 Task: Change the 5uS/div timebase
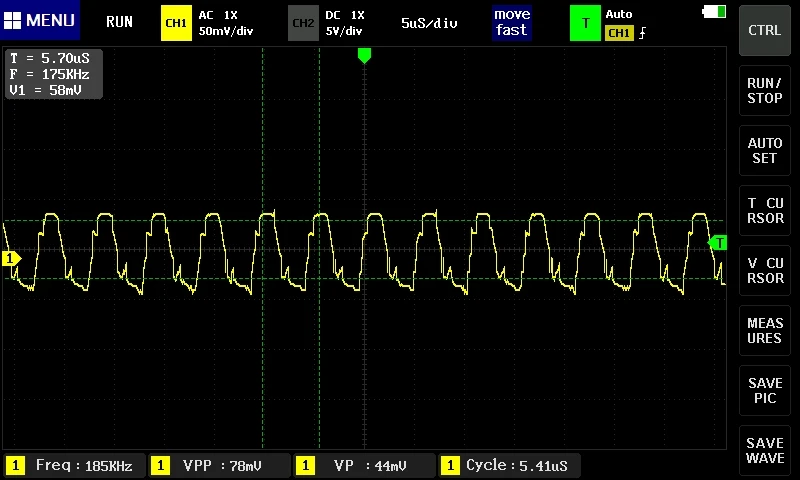pyautogui.click(x=429, y=23)
